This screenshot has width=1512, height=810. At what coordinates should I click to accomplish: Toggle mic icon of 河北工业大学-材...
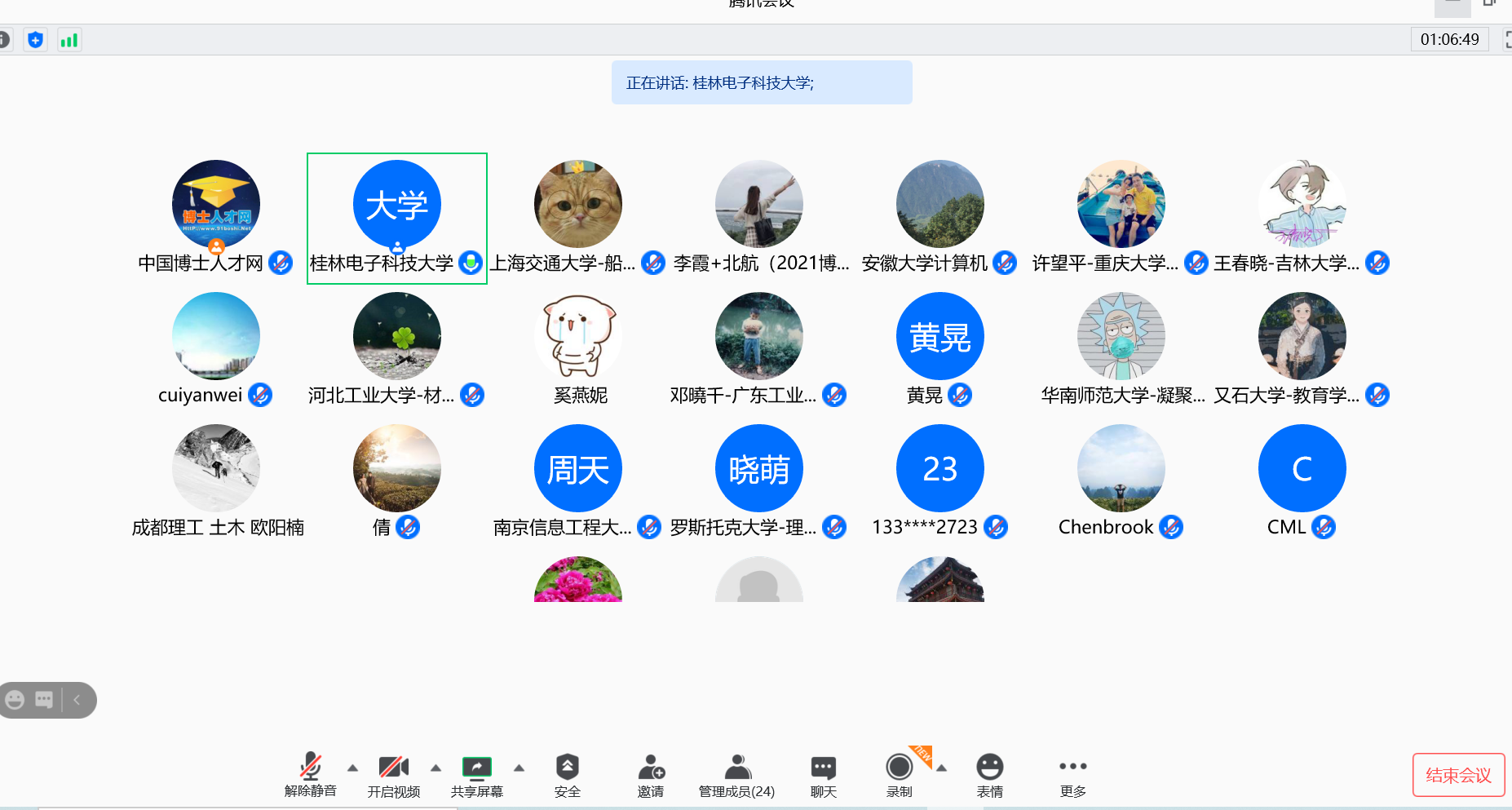point(472,395)
